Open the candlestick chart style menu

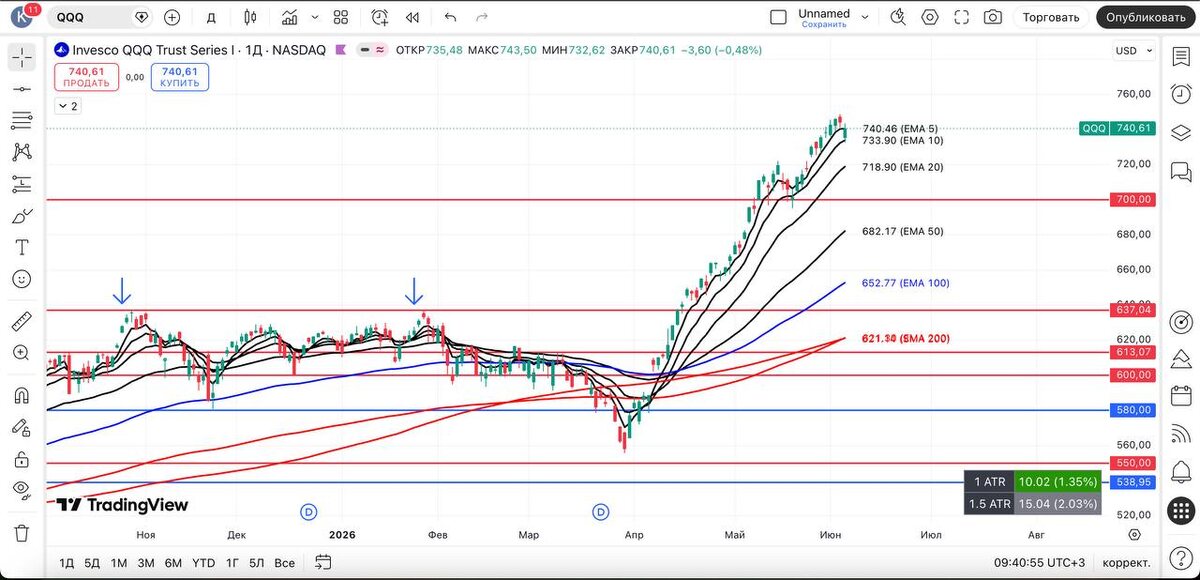click(250, 17)
